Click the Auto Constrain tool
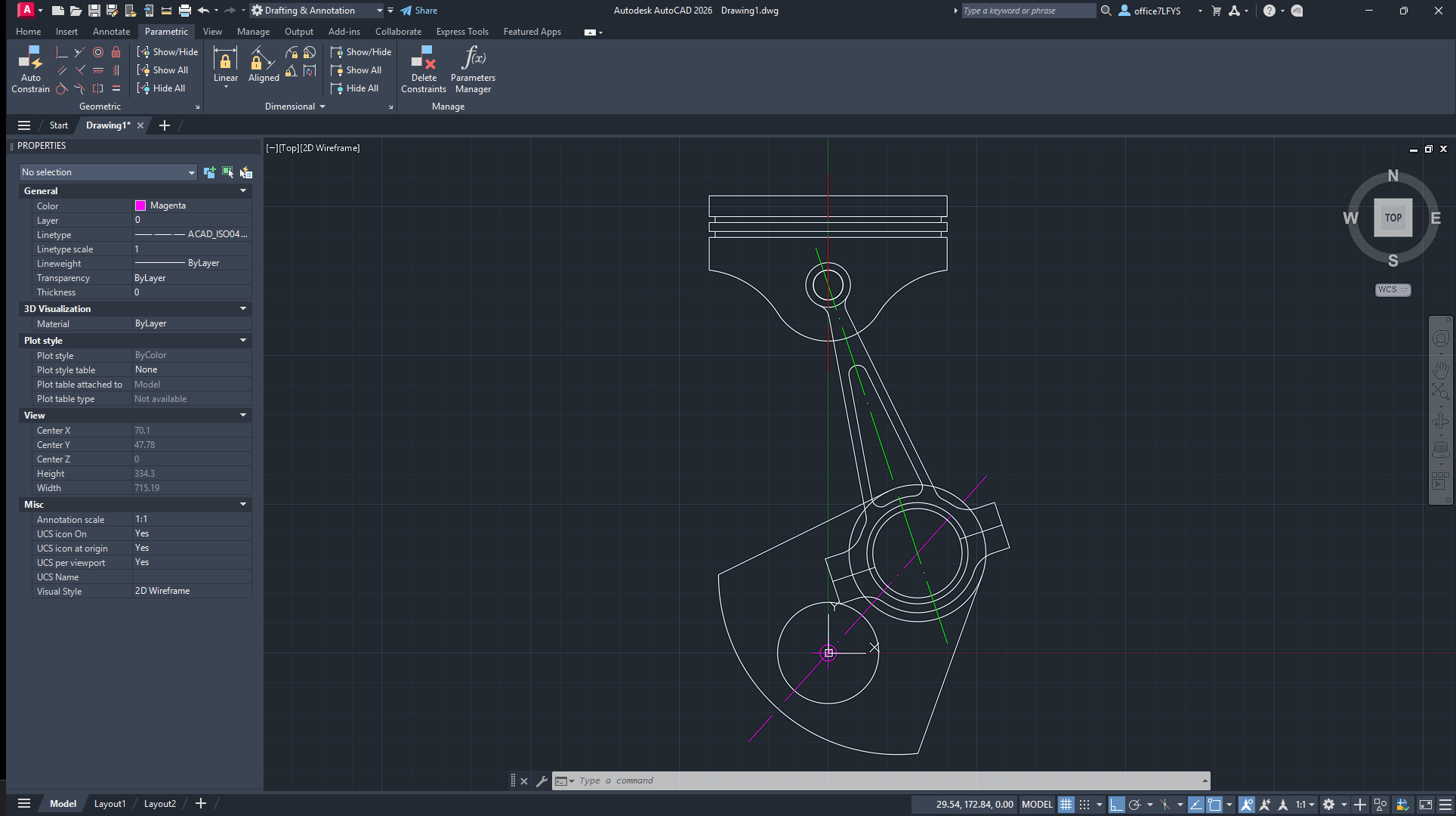 click(x=30, y=69)
